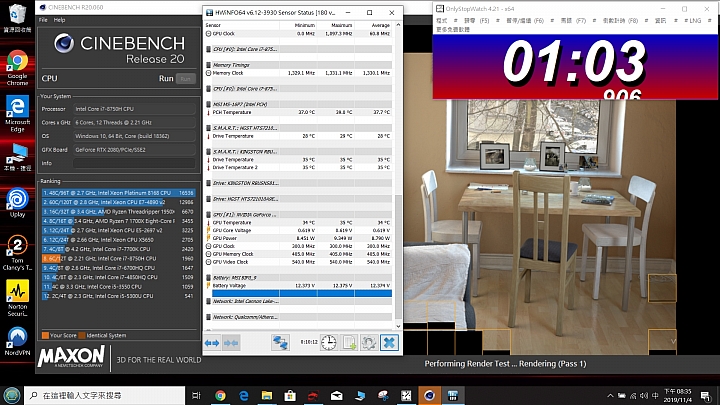Switch to Cinebench in the taskbar
The width and height of the screenshot is (720, 405).
(x=429, y=395)
